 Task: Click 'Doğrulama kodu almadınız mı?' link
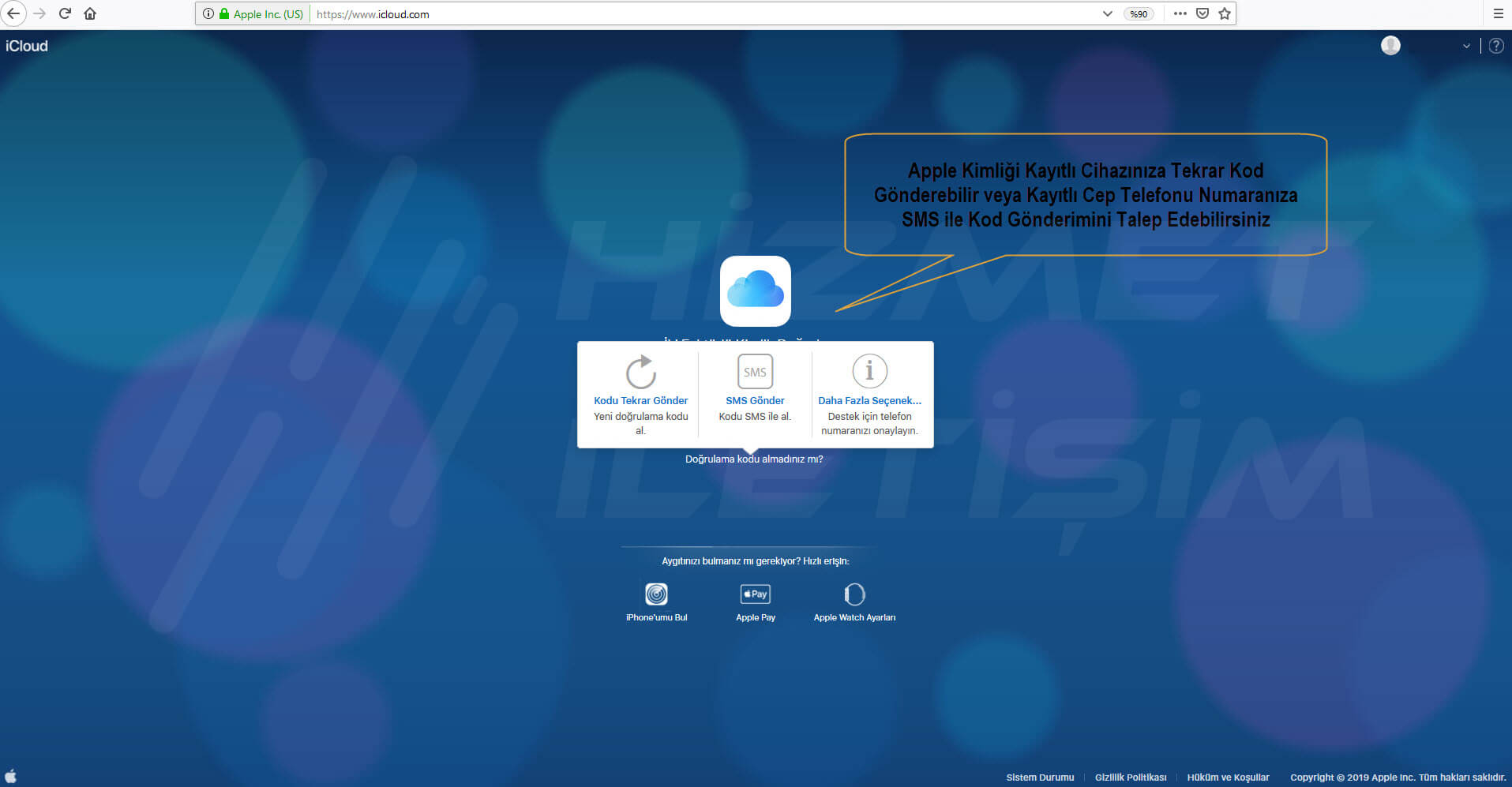754,459
